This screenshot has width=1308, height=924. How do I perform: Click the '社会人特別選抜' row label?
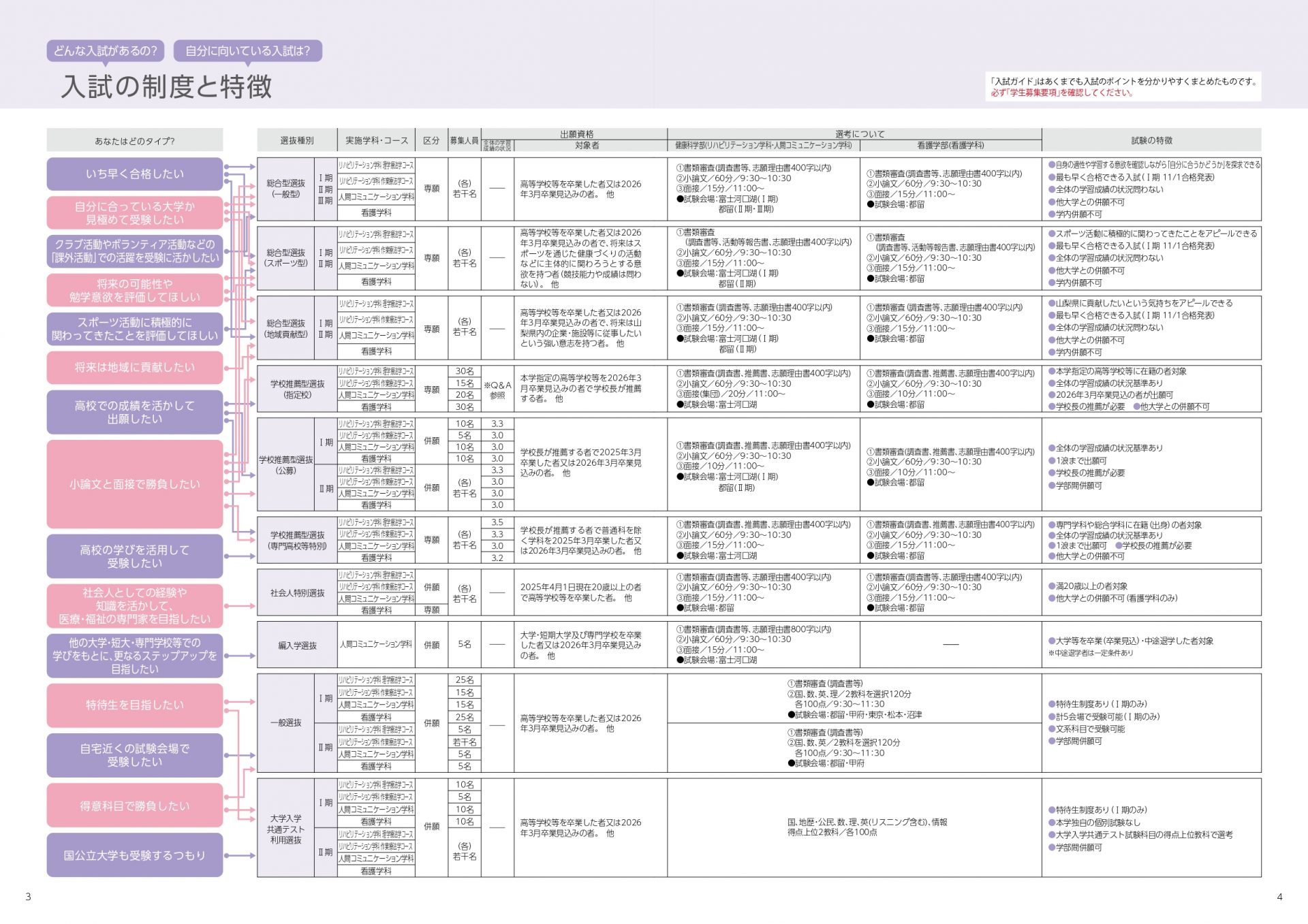[x=297, y=593]
